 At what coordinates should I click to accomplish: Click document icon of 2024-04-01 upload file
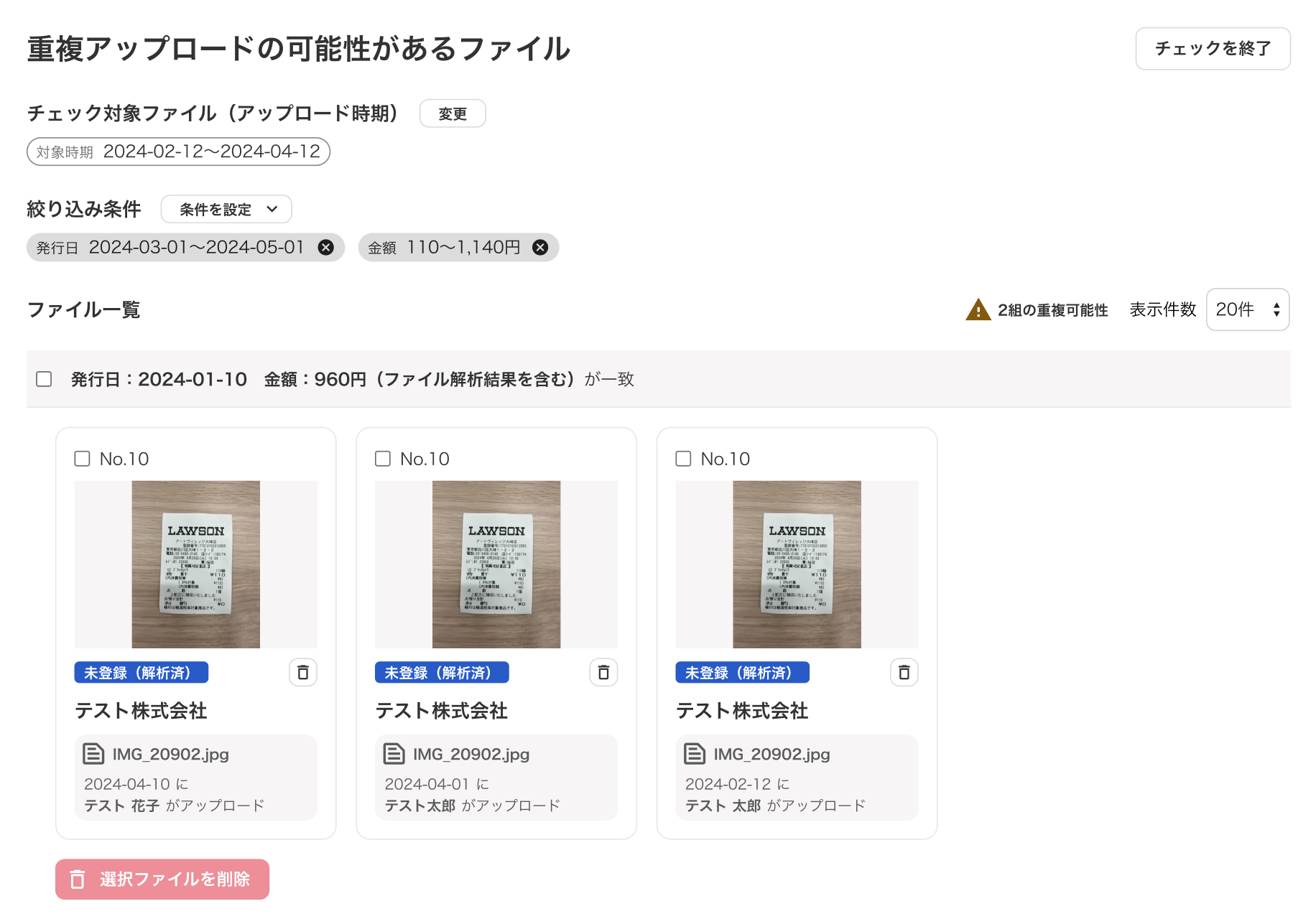[x=394, y=754]
